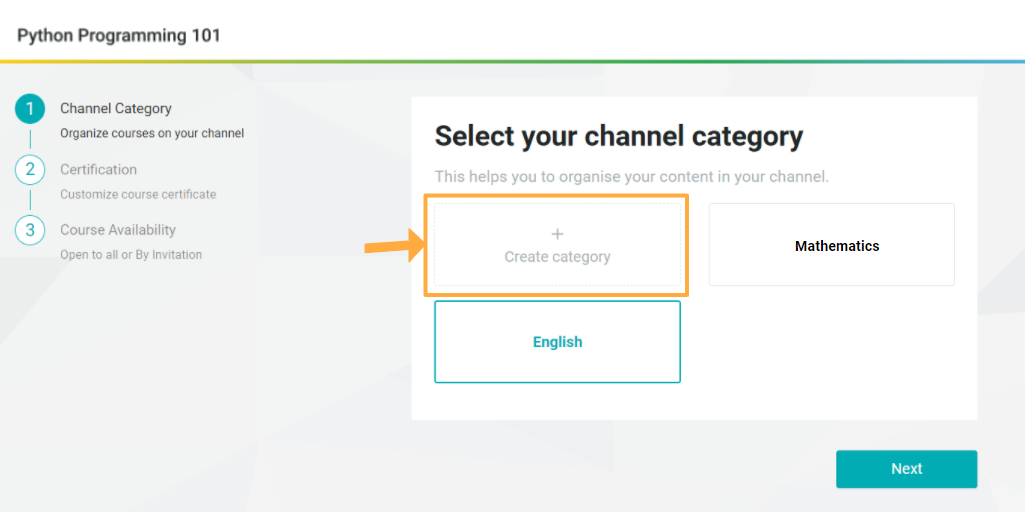Click 'Customize course certificate' subtitle
The height and width of the screenshot is (512, 1025).
click(139, 194)
